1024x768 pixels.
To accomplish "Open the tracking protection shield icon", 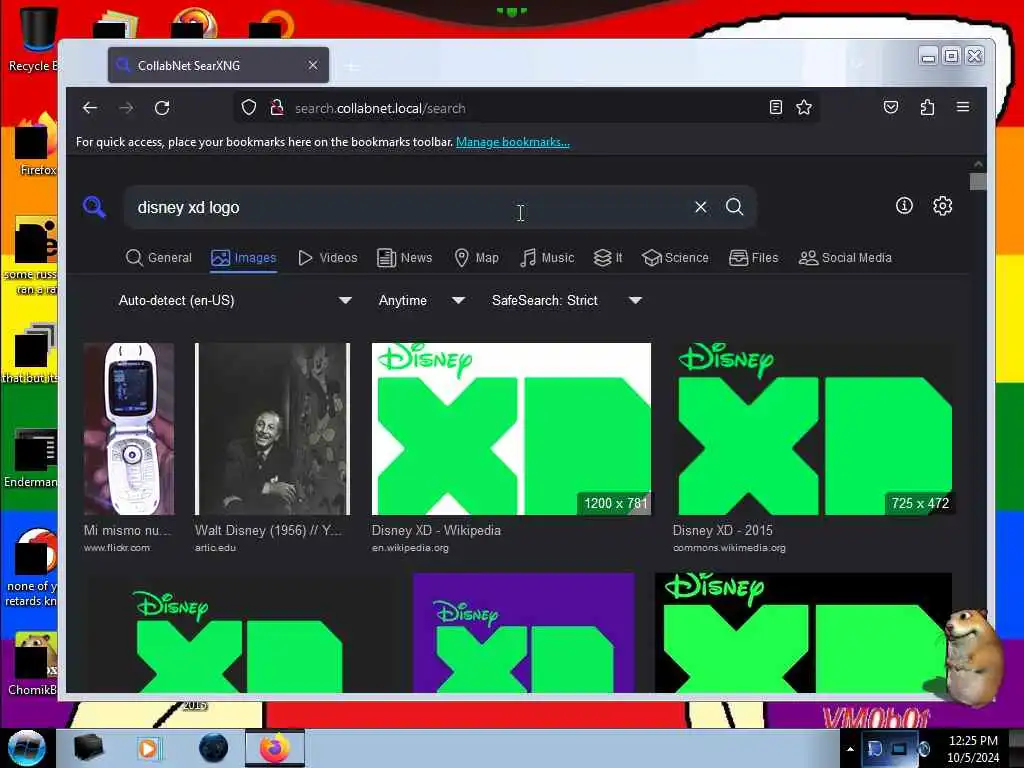I will [x=249, y=108].
